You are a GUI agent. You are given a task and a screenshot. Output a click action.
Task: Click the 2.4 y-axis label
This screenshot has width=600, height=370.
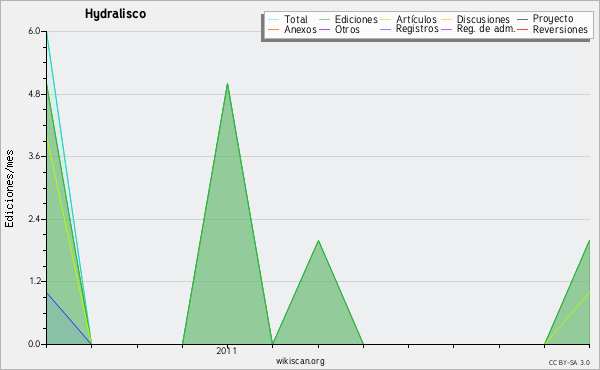click(x=34, y=219)
